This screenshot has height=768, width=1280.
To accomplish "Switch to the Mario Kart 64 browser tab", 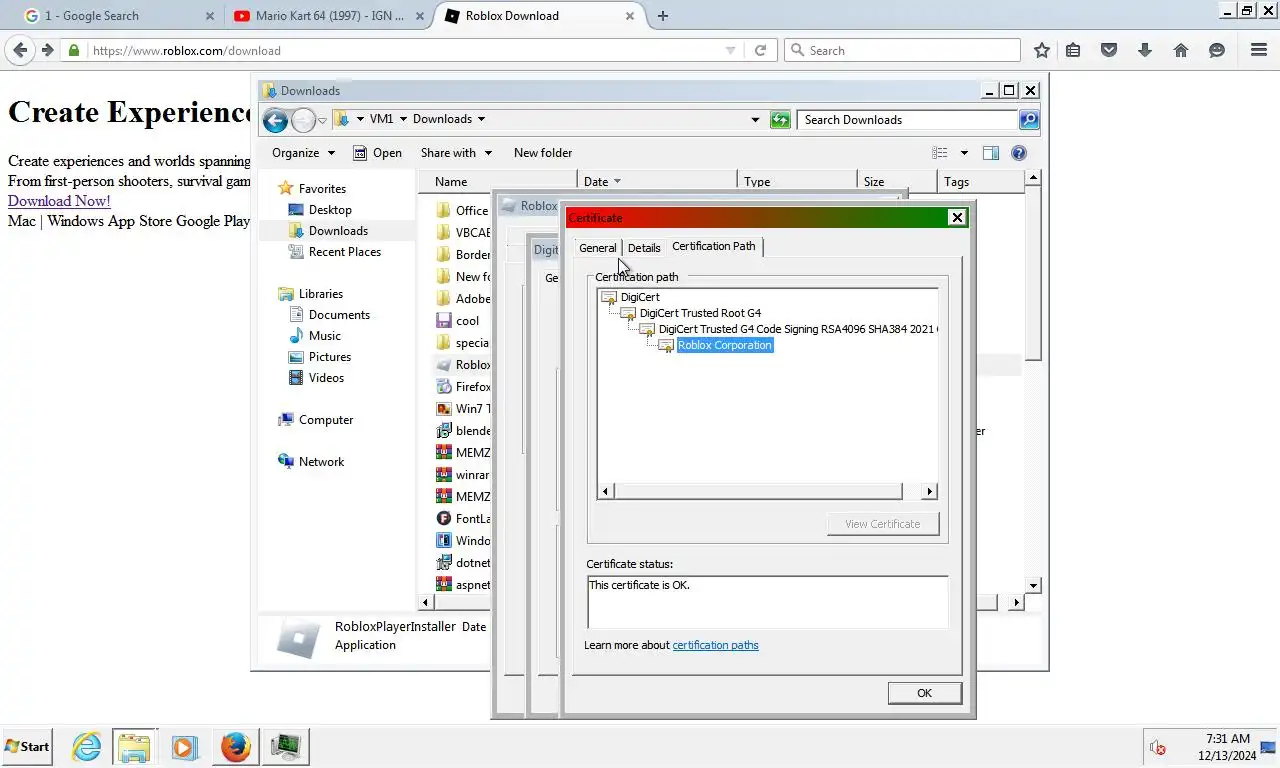I will pyautogui.click(x=328, y=16).
